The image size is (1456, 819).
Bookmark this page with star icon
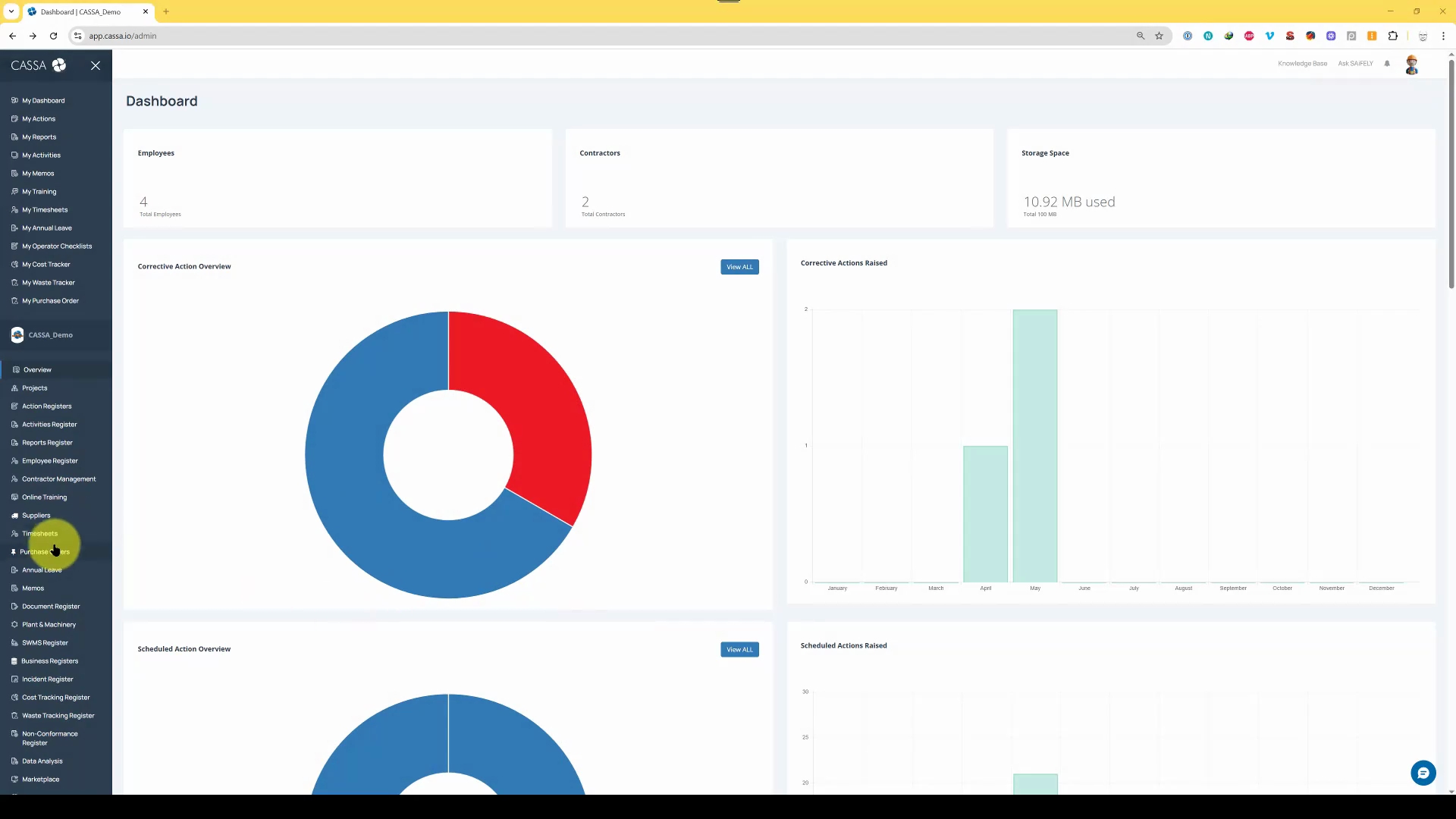[1159, 36]
